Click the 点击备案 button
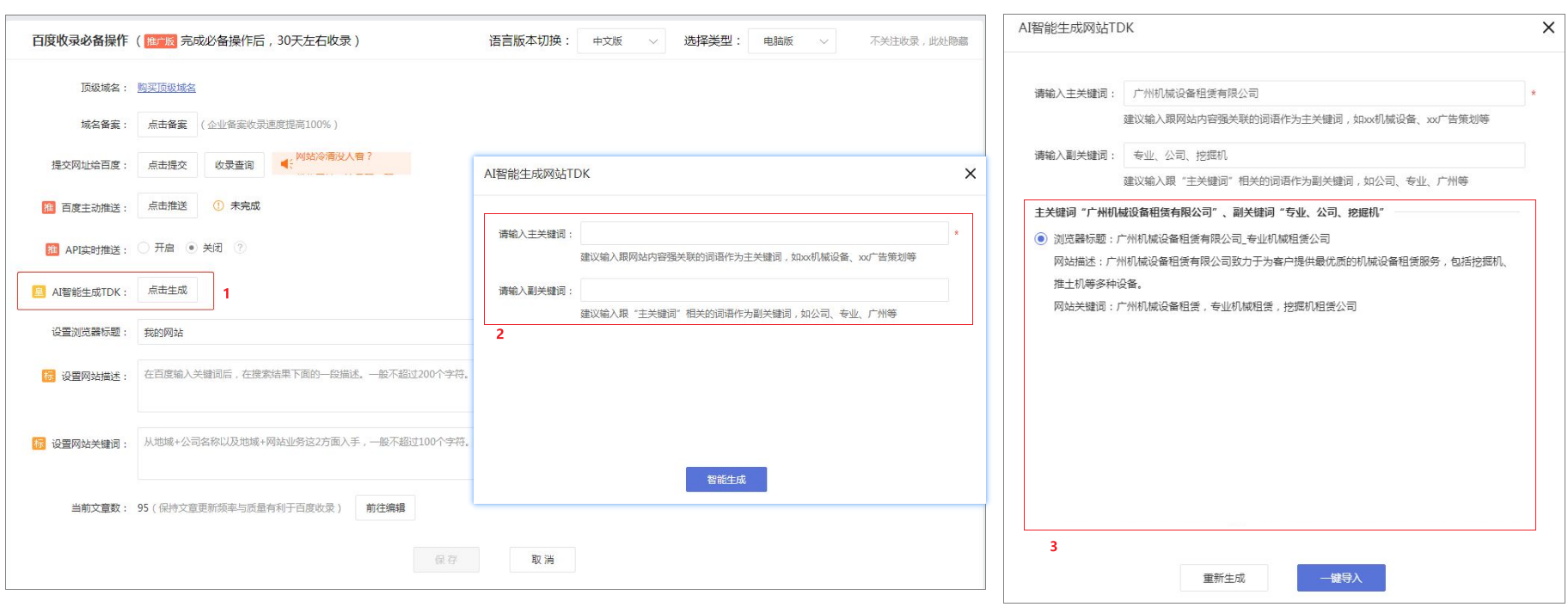The image size is (1568, 607). pos(168,125)
